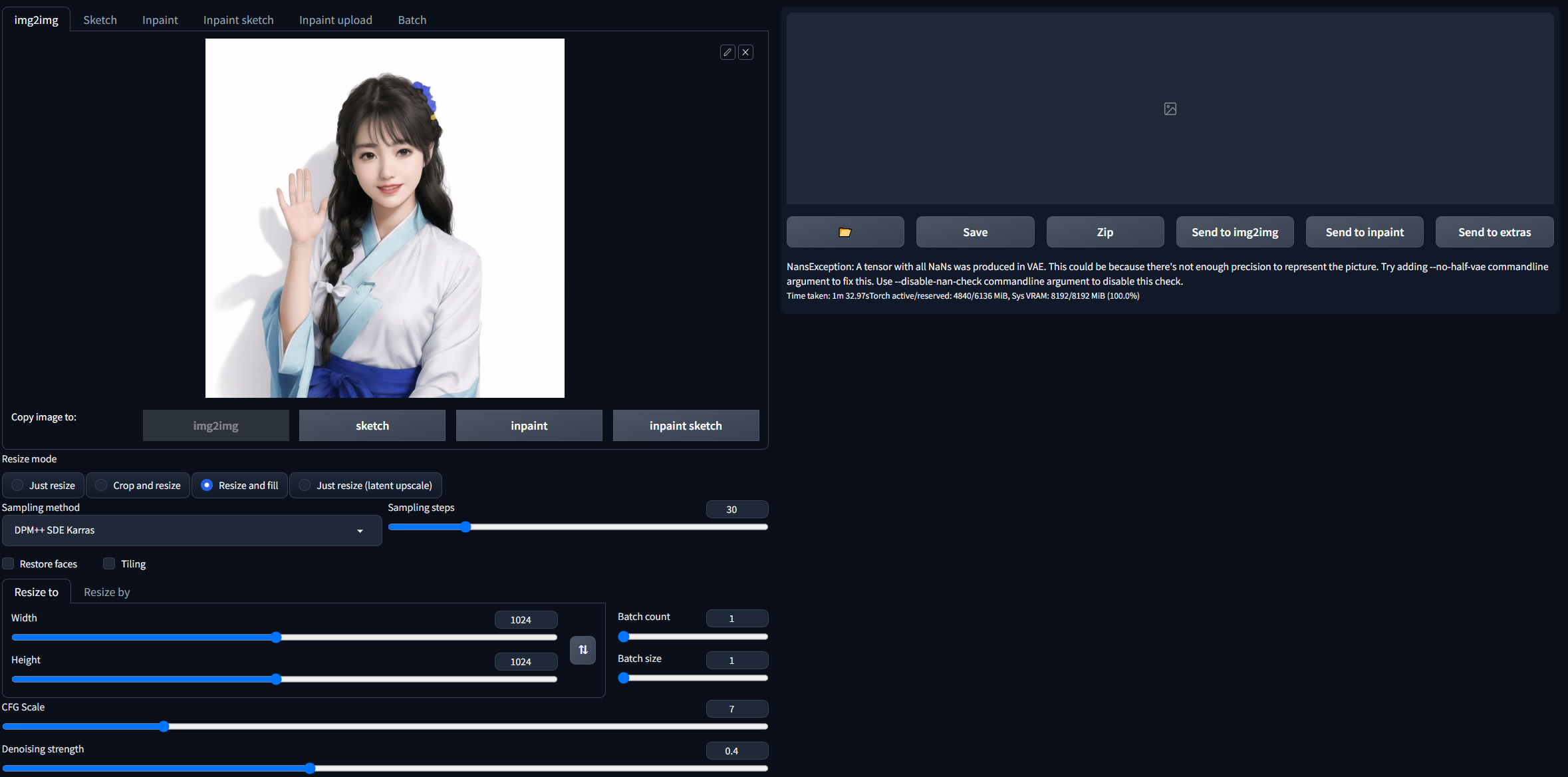Click the Sampling steps number field
Screen dimensions: 1568x777
click(x=736, y=510)
